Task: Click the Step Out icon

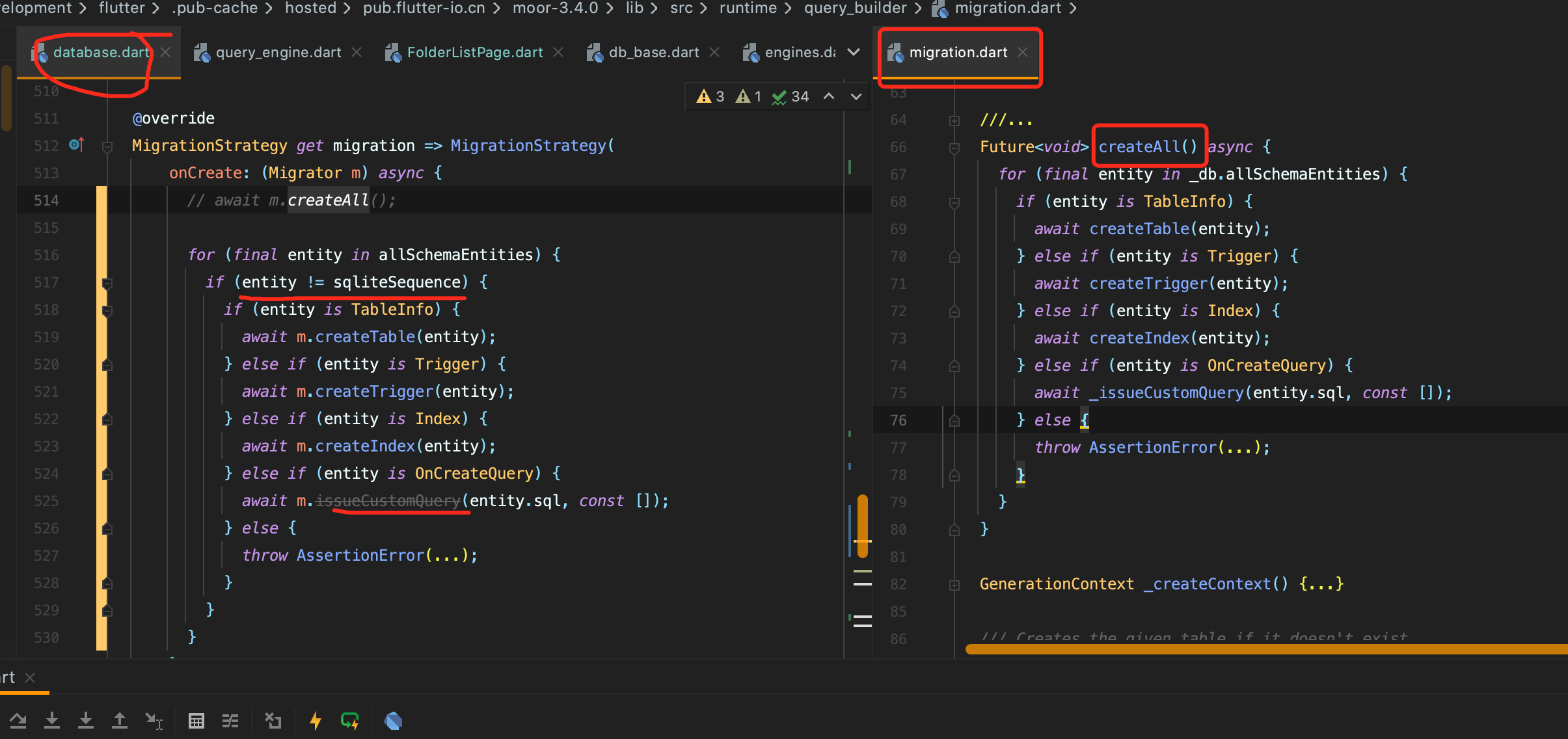Action: pyautogui.click(x=120, y=720)
